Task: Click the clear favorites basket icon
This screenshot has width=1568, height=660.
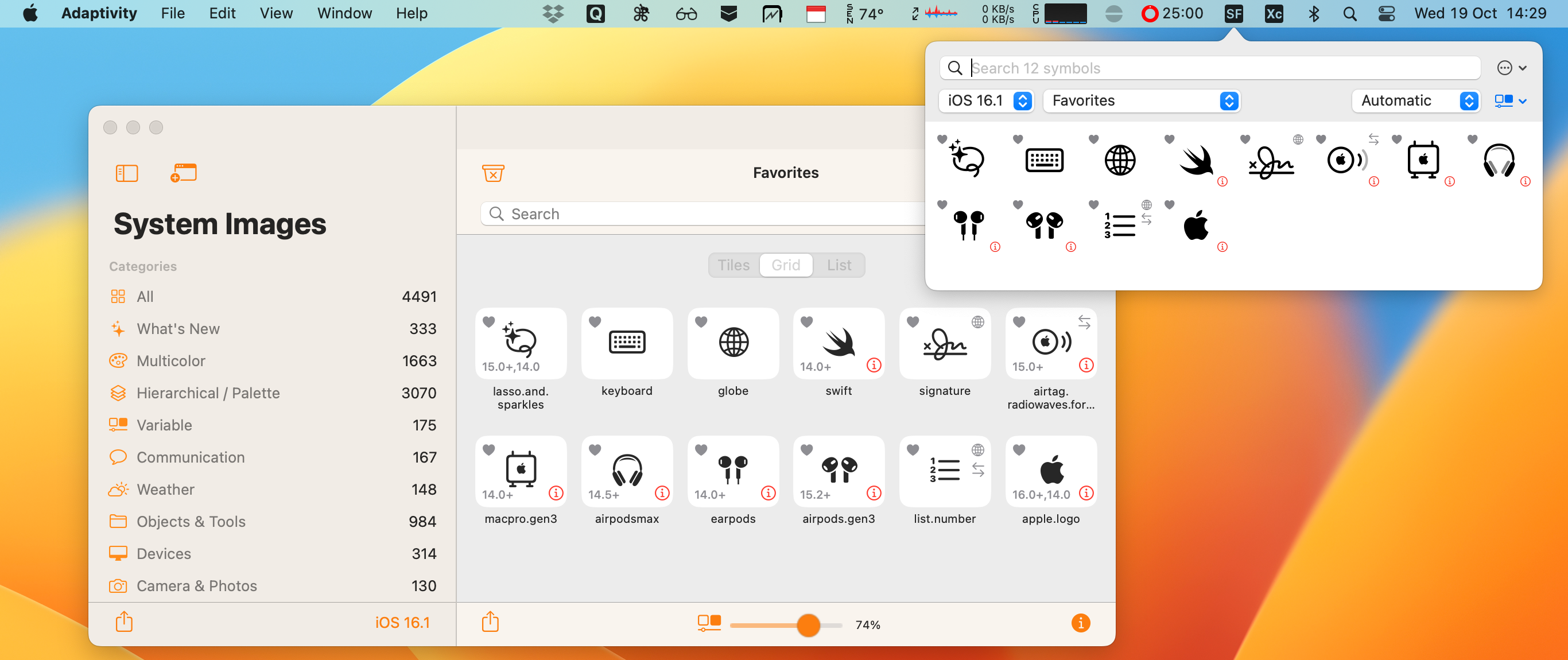Action: pyautogui.click(x=492, y=173)
